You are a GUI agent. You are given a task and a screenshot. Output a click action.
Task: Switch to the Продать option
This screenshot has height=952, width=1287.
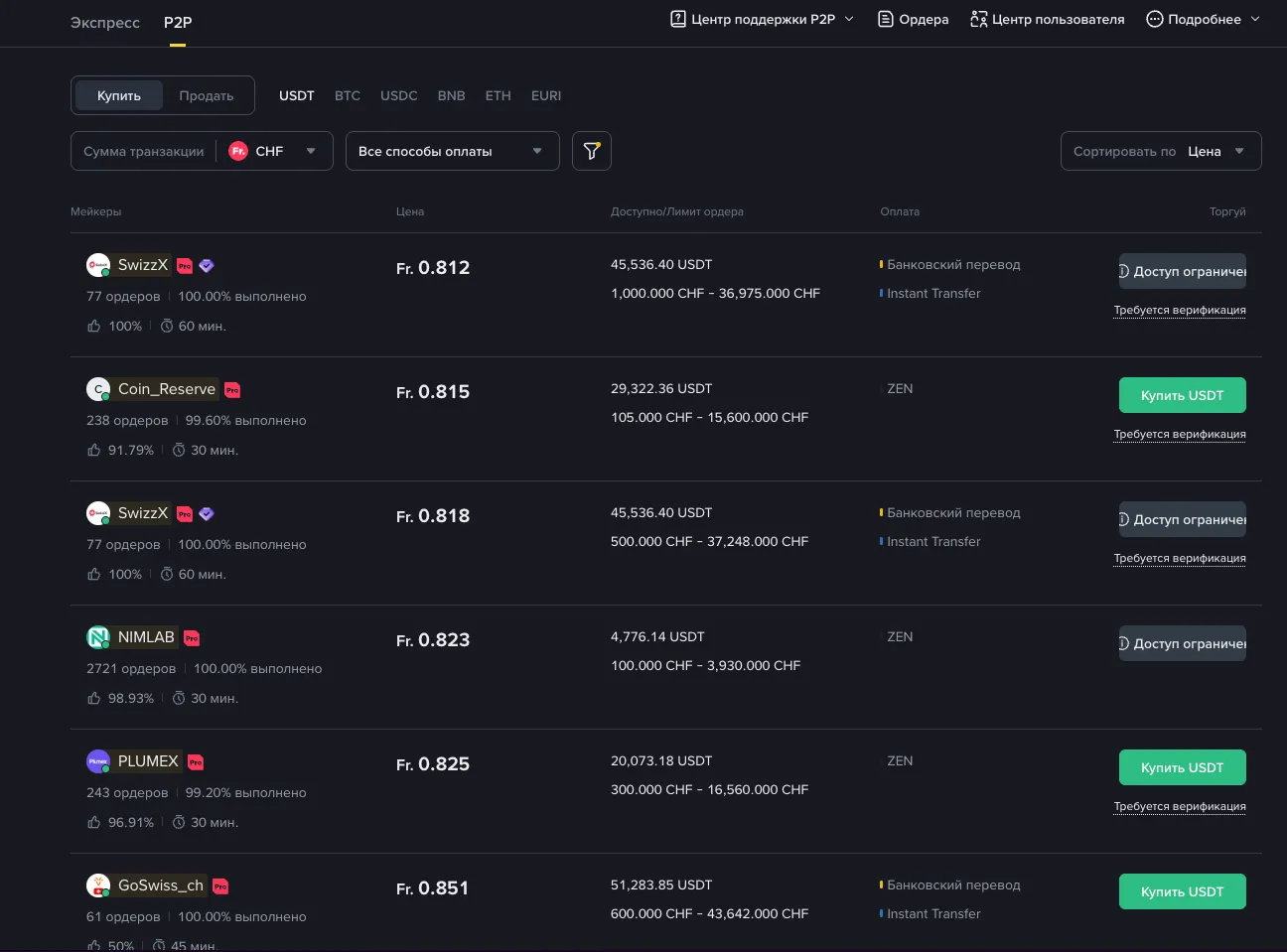tap(206, 95)
